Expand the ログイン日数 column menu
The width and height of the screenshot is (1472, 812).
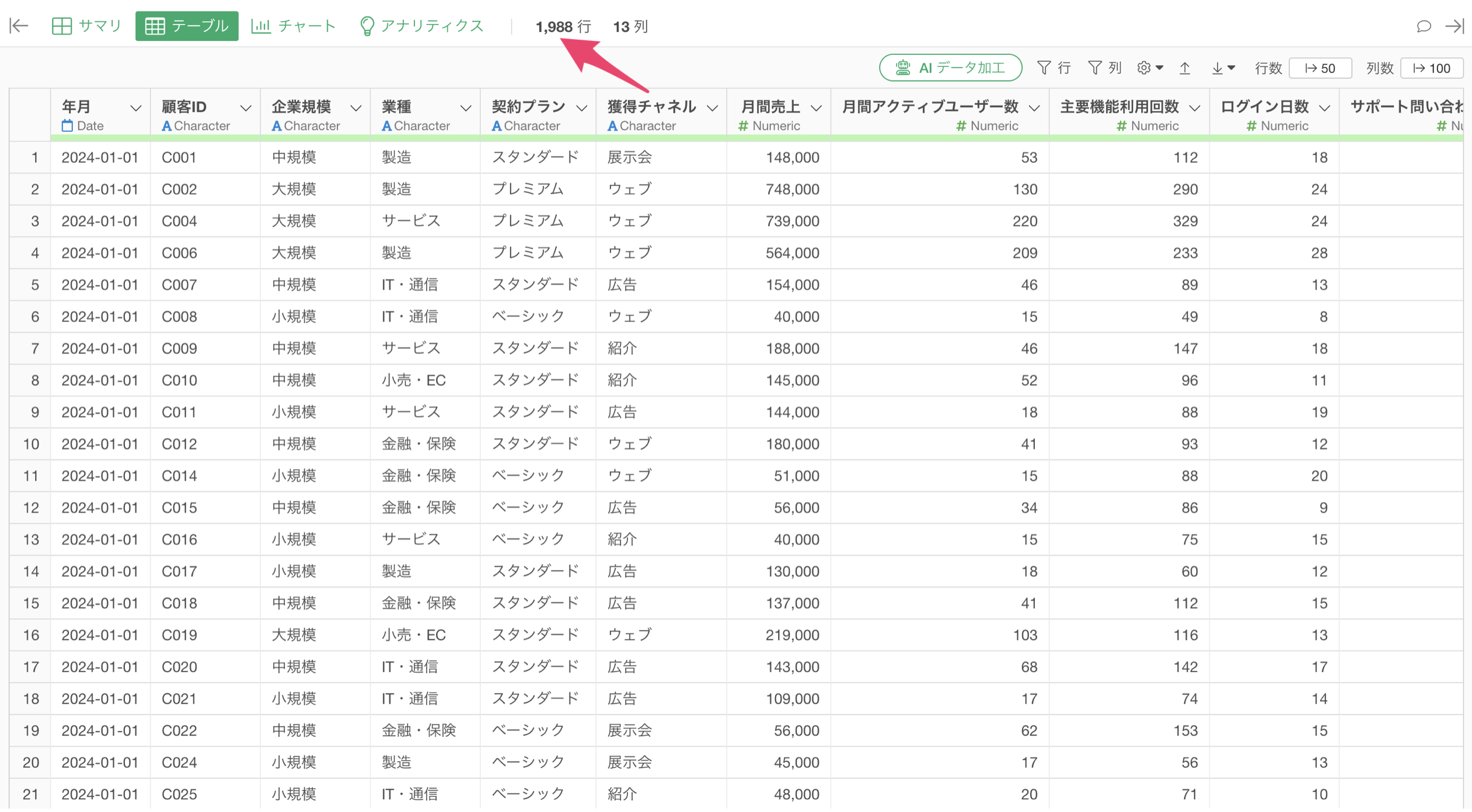pos(1324,108)
